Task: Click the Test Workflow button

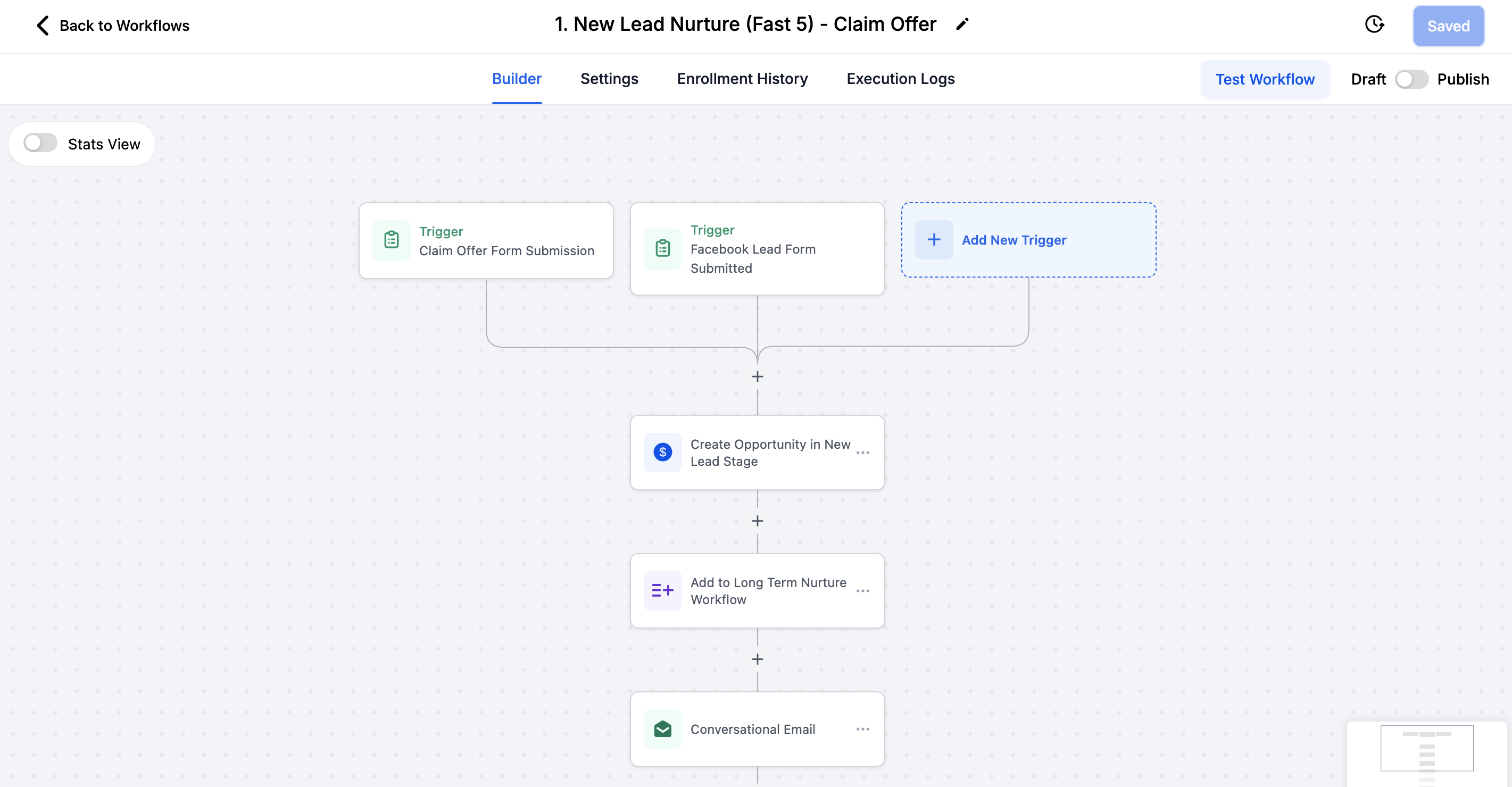Action: pos(1264,79)
